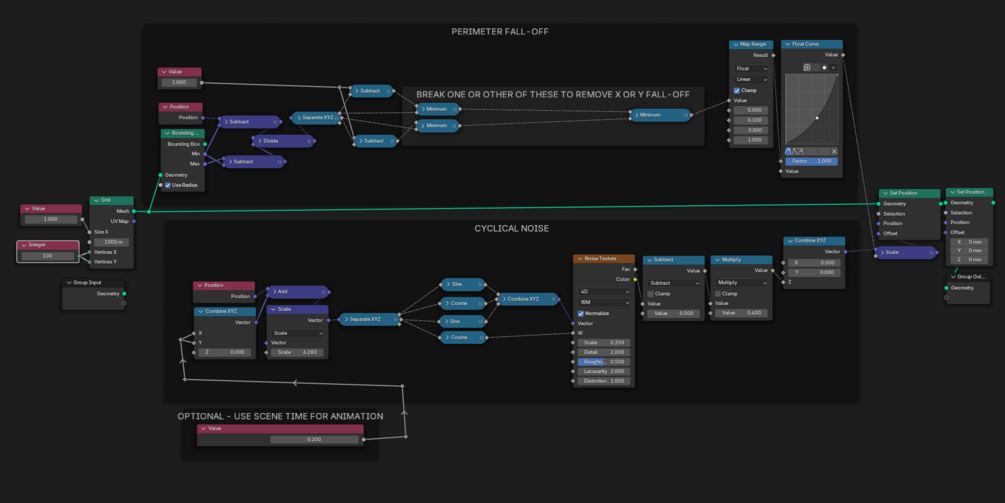Enable Clamp in the Multiply node
1005x503 pixels.
point(718,293)
